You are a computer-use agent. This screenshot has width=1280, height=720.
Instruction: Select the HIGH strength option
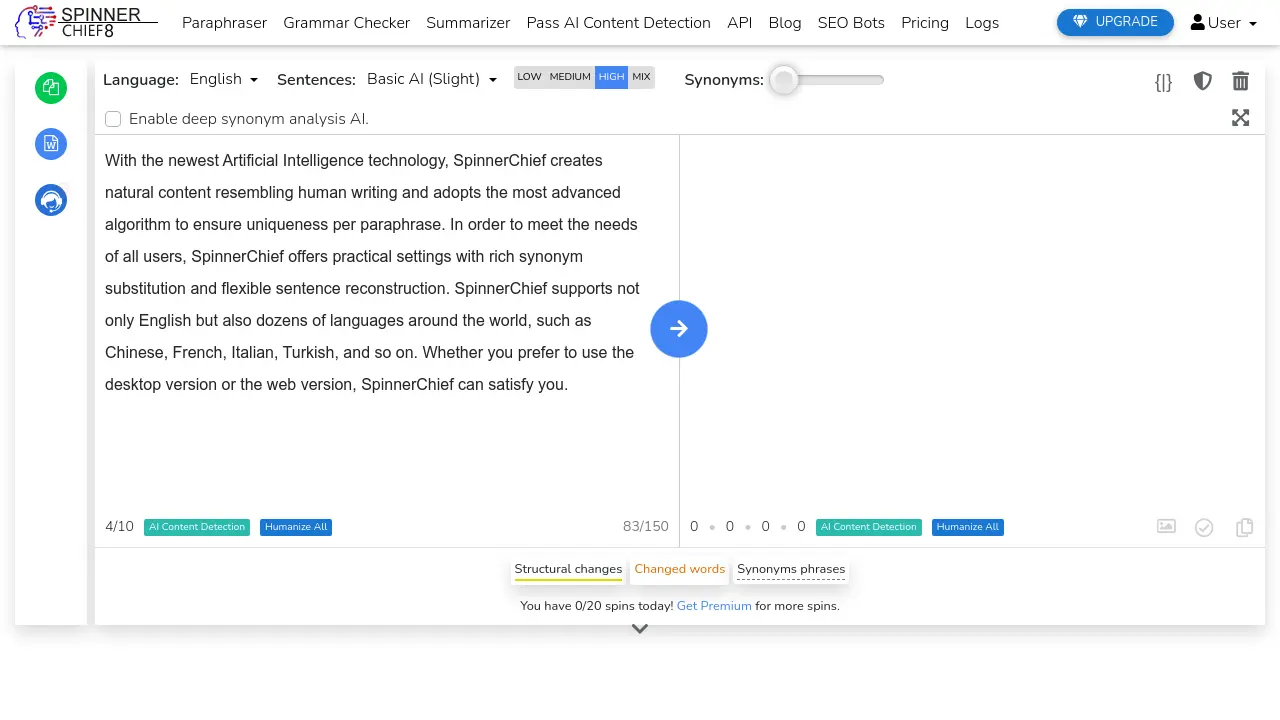[611, 77]
